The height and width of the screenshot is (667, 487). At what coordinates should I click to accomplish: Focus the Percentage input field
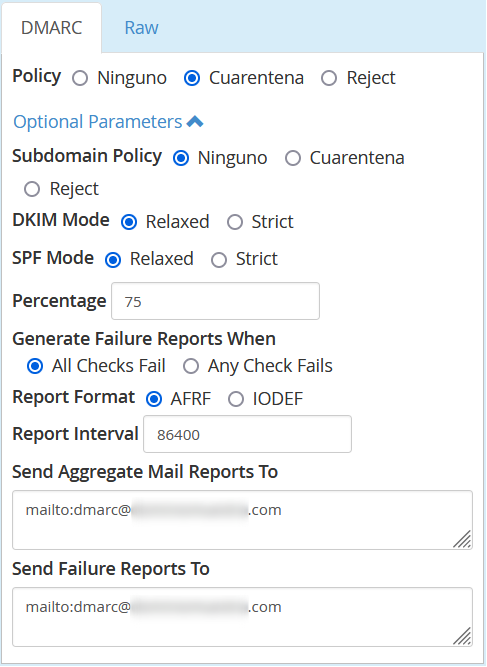click(x=215, y=301)
